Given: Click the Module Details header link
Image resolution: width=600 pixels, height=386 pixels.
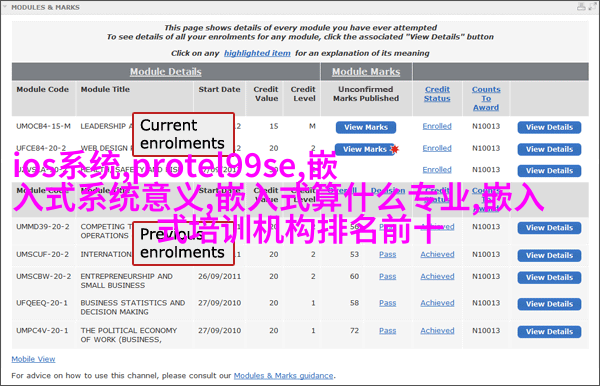Looking at the screenshot, I should 166,72.
